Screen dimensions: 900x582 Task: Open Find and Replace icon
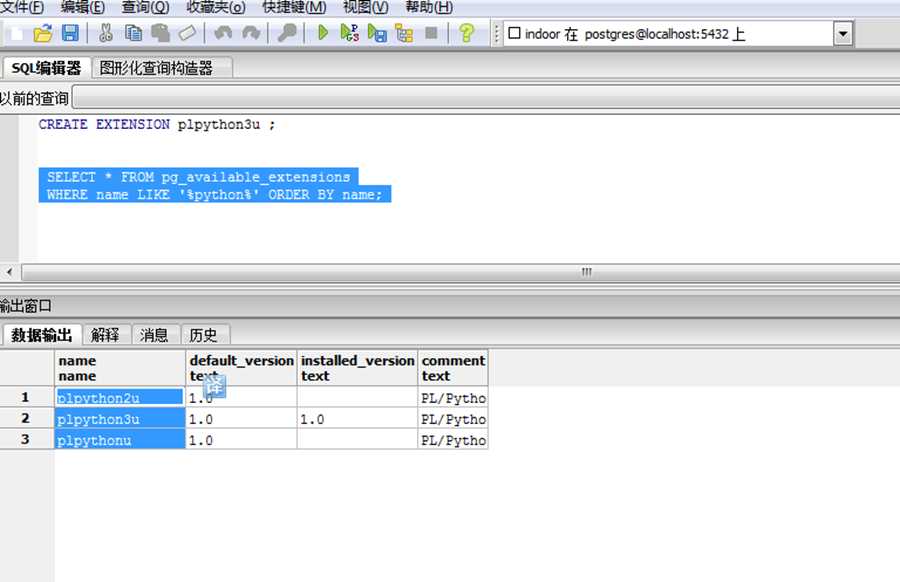pos(286,33)
